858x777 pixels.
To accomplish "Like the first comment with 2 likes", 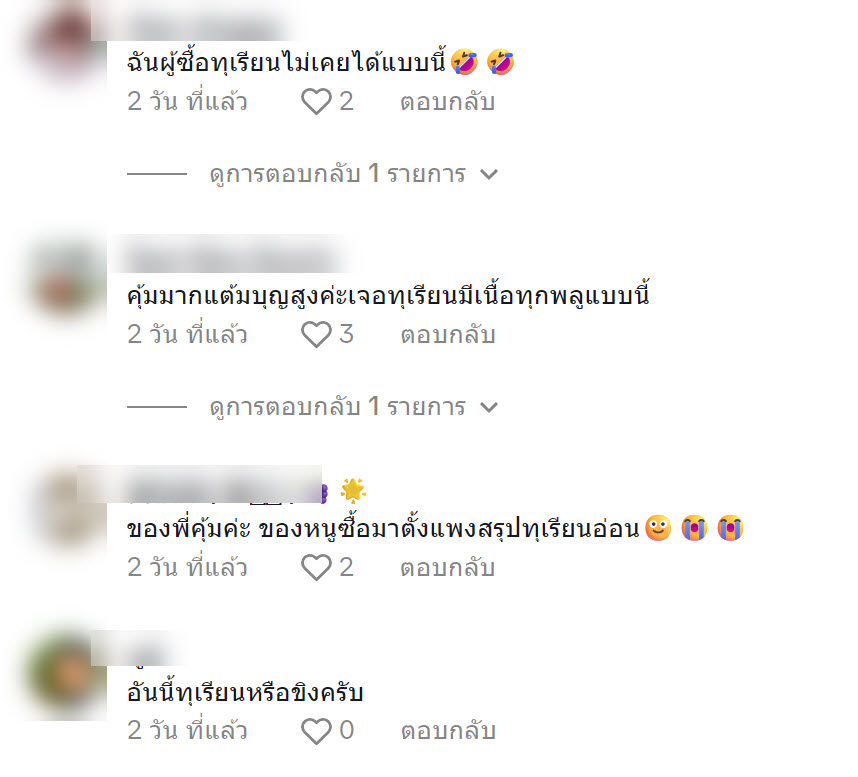I will pyautogui.click(x=316, y=101).
